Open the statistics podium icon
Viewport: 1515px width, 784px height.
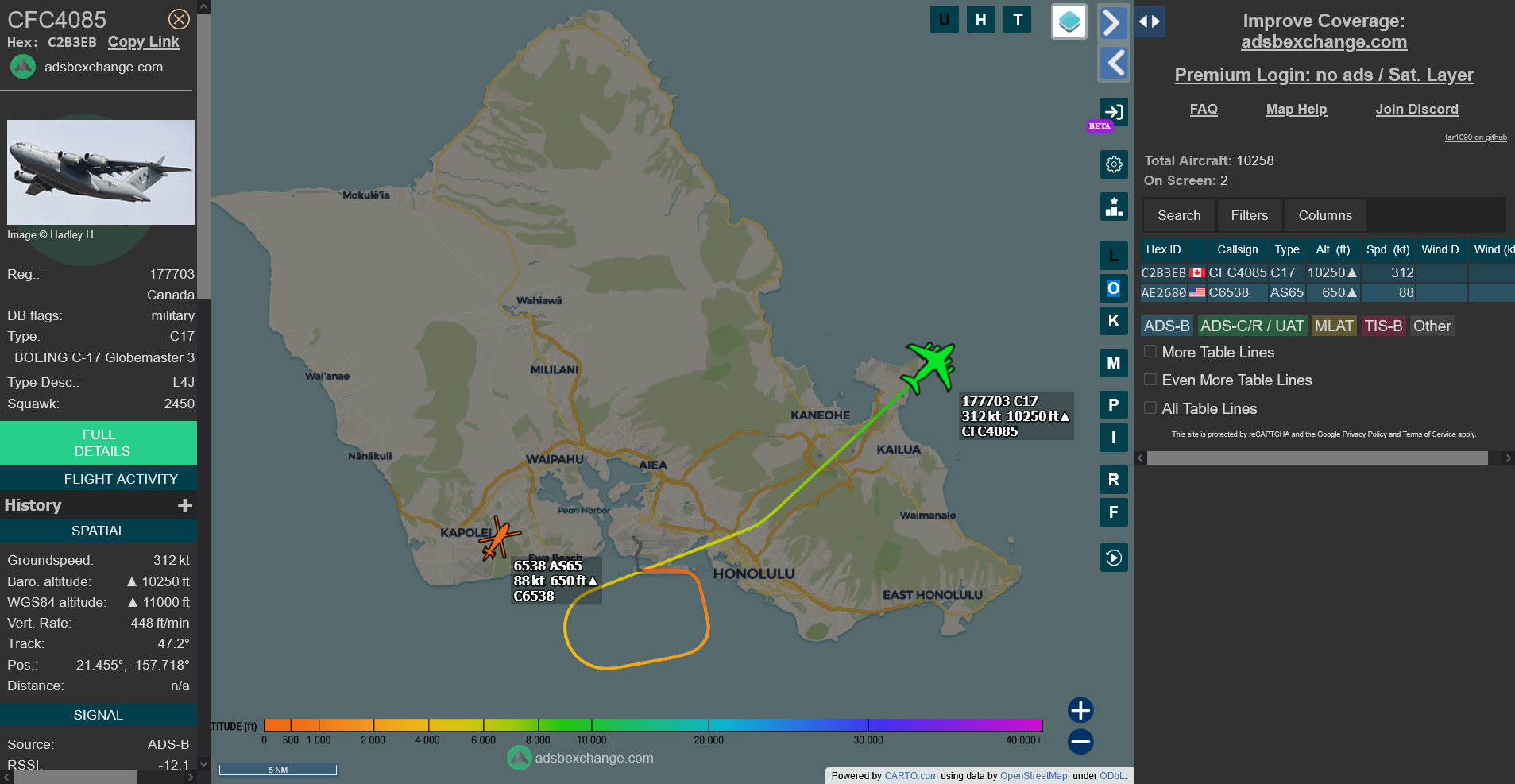[x=1114, y=207]
